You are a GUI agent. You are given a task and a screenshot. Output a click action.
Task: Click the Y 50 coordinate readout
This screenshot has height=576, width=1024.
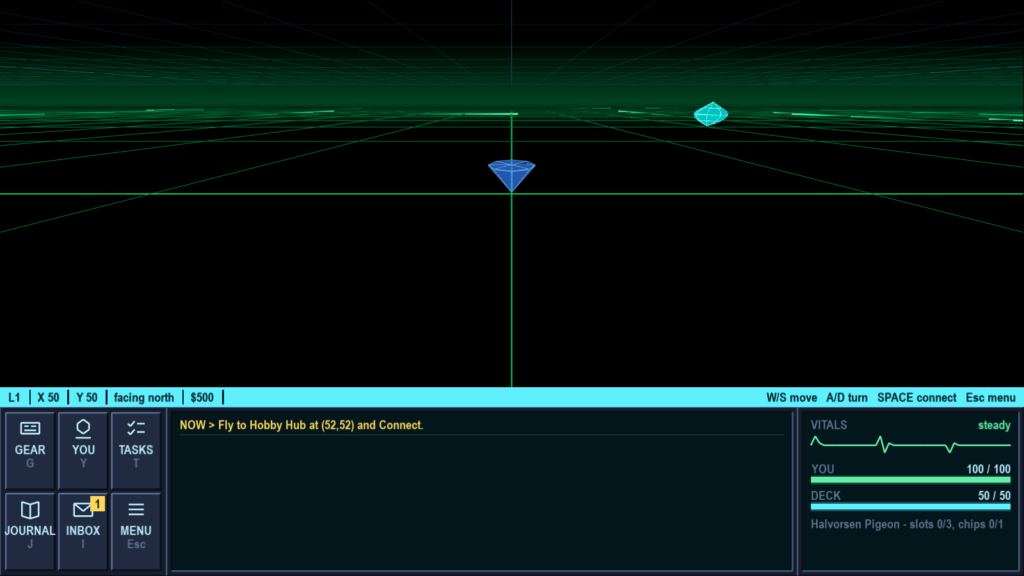click(87, 398)
